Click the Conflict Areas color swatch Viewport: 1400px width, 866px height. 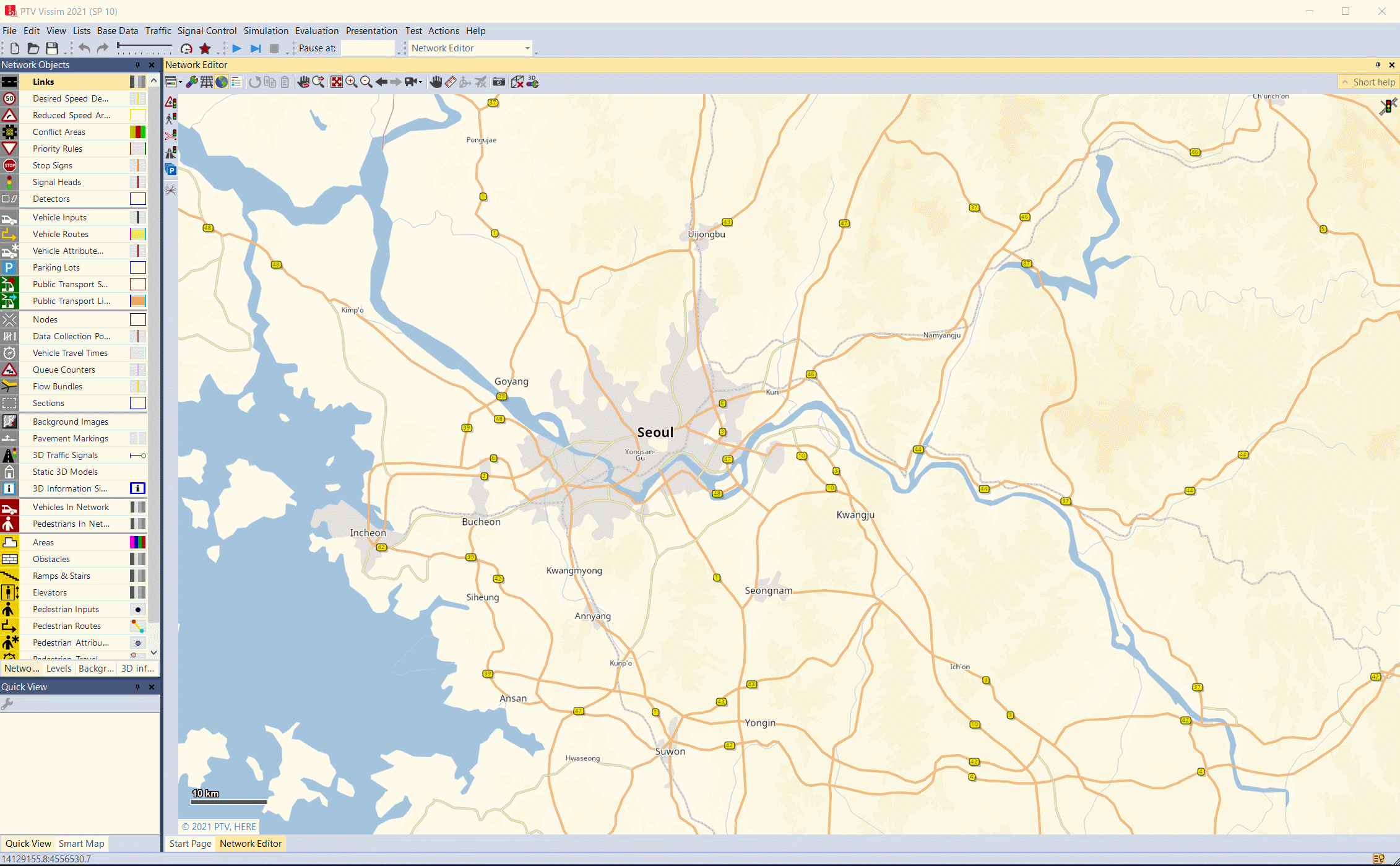pyautogui.click(x=137, y=132)
